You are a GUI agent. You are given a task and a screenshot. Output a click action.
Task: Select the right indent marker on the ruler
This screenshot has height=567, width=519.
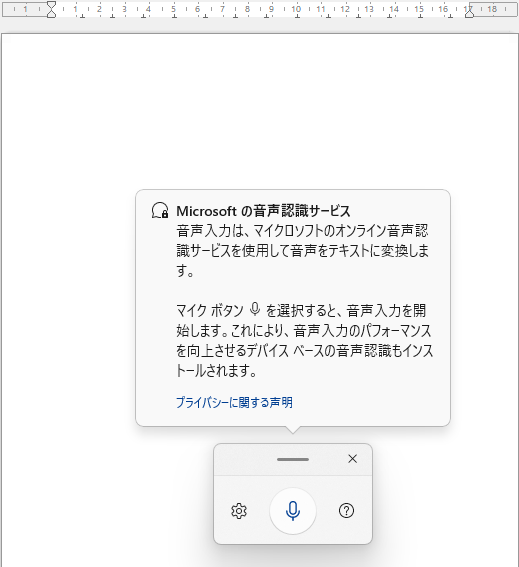[x=469, y=13]
